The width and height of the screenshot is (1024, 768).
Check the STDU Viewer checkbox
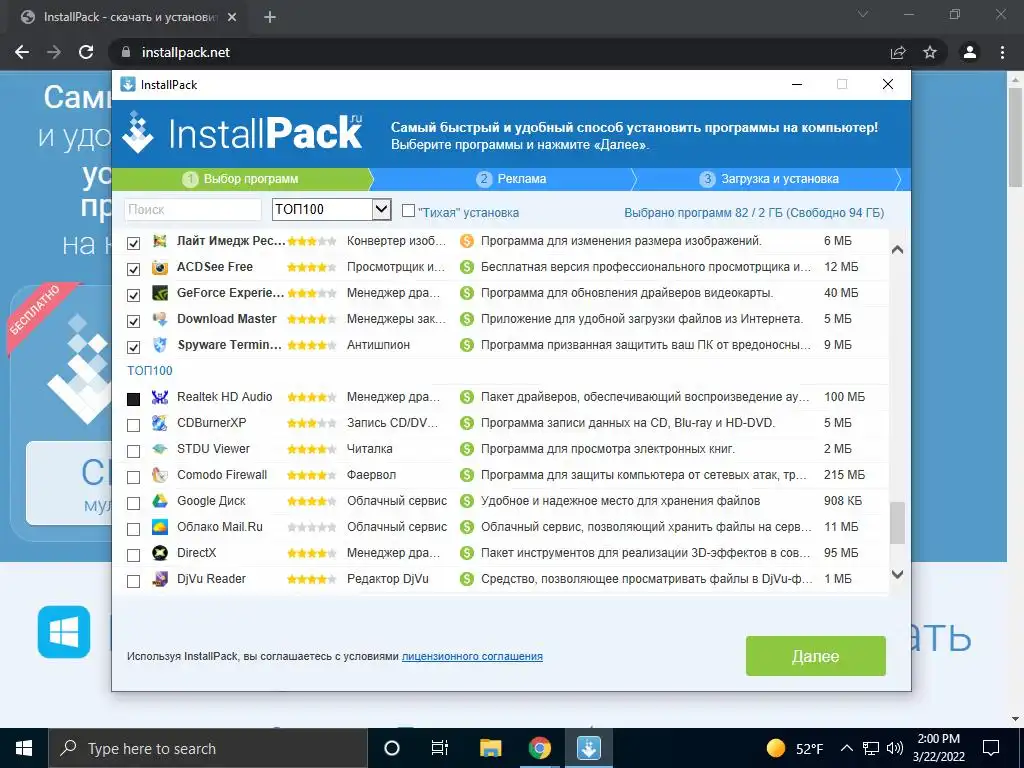pos(133,451)
